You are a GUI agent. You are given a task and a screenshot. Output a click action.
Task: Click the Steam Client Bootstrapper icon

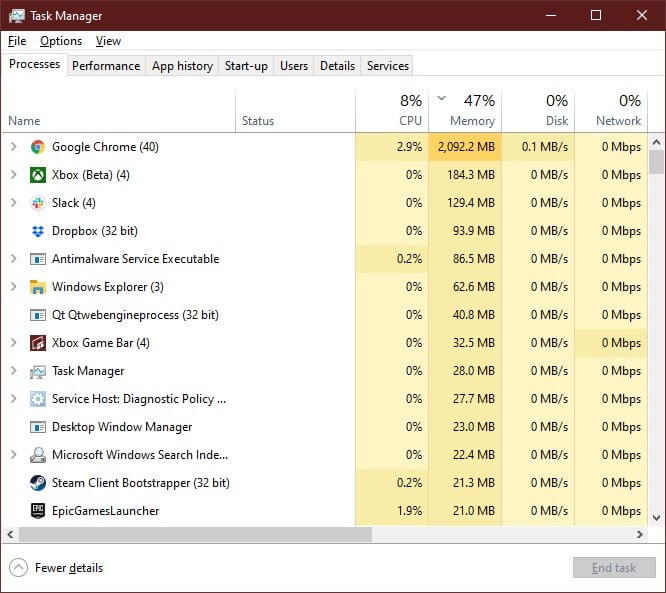pos(38,483)
